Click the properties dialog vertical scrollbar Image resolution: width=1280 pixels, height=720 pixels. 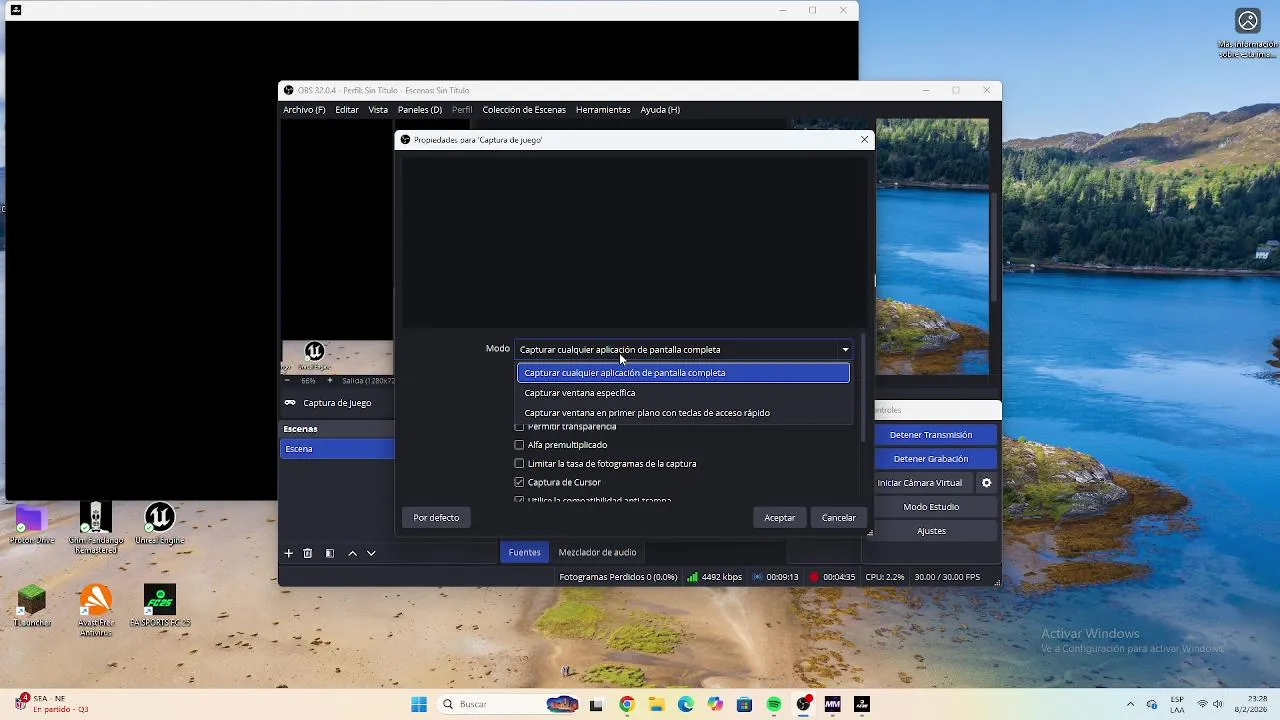click(x=863, y=390)
